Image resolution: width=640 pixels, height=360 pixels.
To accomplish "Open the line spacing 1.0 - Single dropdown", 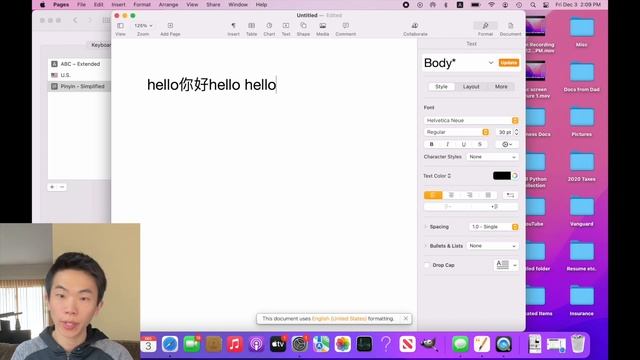I will pyautogui.click(x=493, y=227).
